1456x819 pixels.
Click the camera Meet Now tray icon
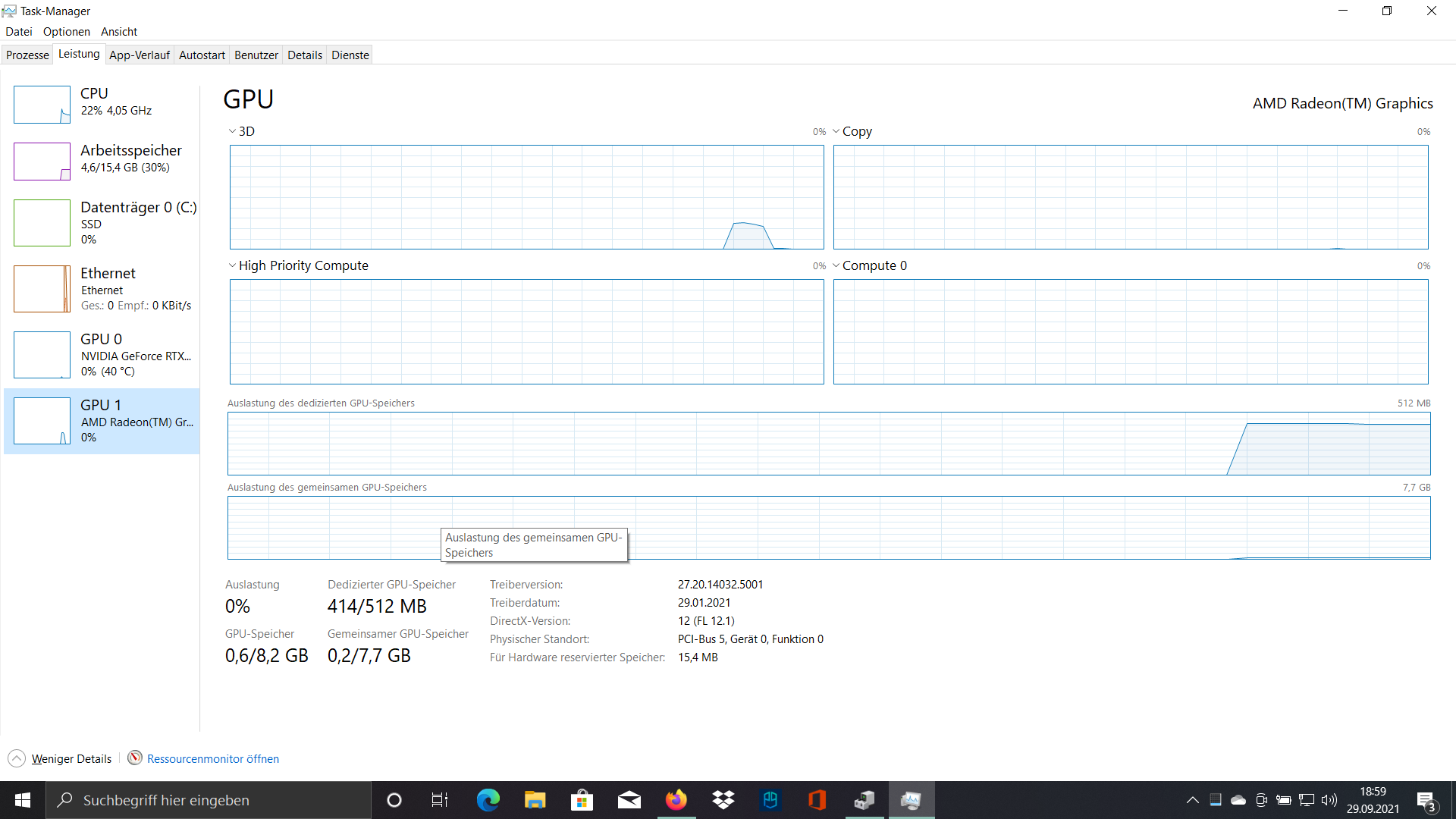point(1261,800)
